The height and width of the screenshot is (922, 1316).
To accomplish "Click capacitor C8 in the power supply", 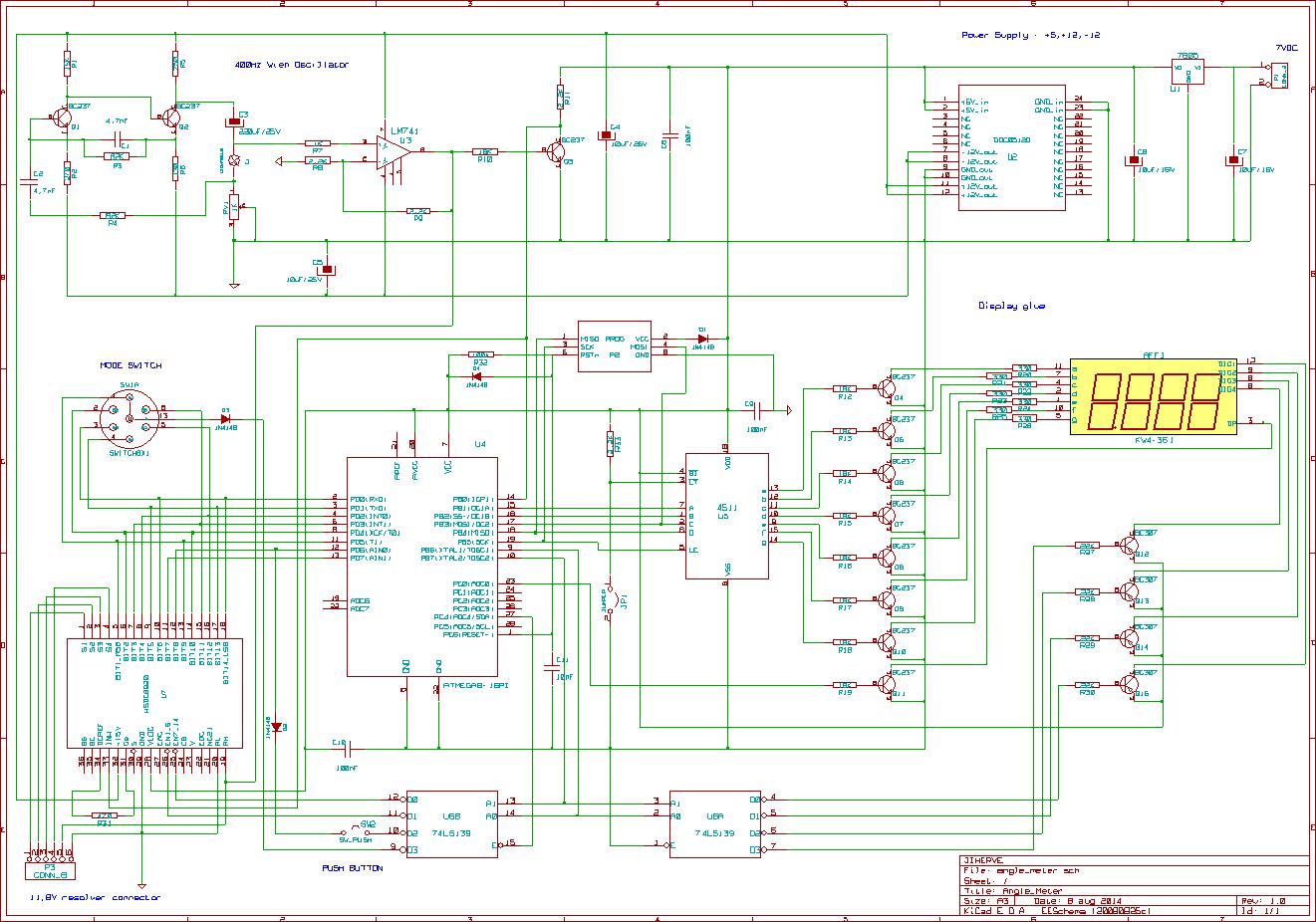I will coord(1133,159).
